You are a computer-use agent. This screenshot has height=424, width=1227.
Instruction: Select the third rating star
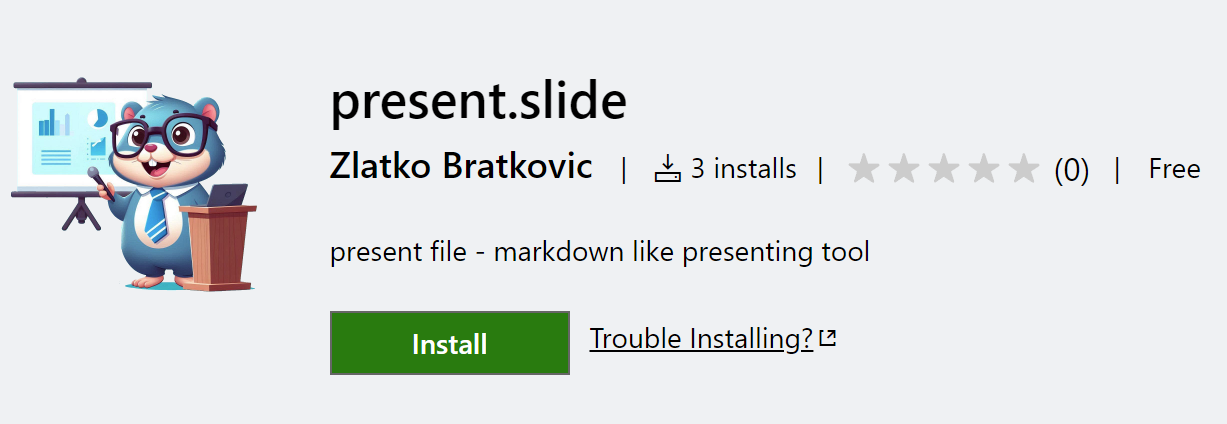tap(943, 170)
